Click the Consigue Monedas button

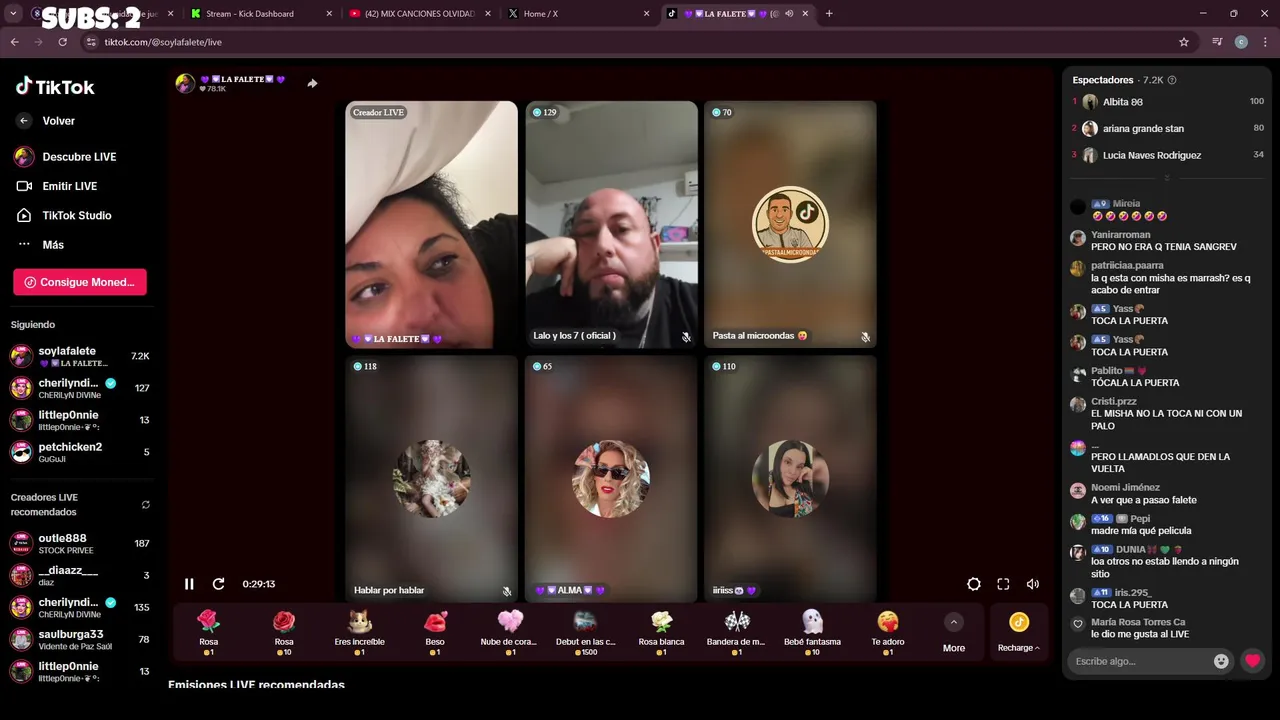(80, 282)
